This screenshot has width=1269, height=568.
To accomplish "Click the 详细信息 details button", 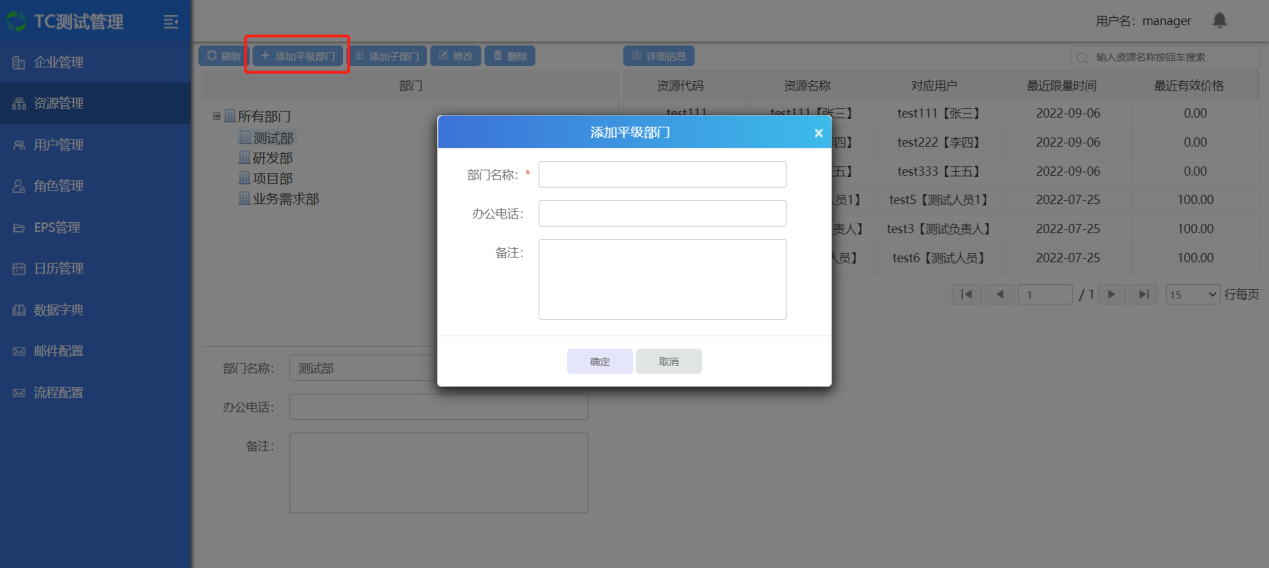I will coord(658,57).
